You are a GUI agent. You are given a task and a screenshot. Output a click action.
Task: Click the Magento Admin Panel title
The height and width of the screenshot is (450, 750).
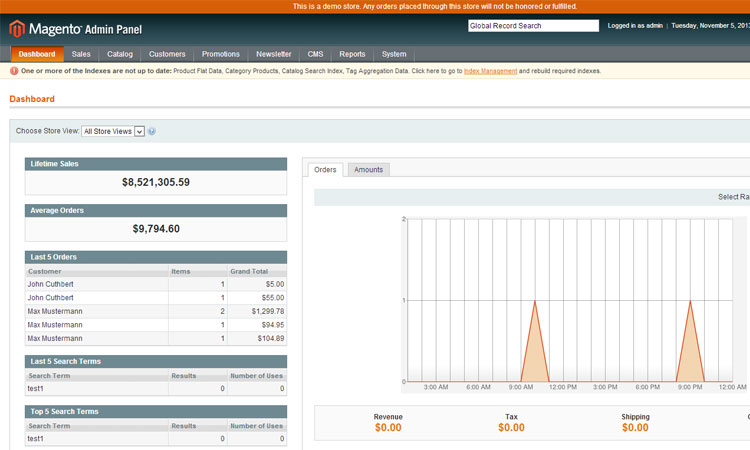(85, 29)
